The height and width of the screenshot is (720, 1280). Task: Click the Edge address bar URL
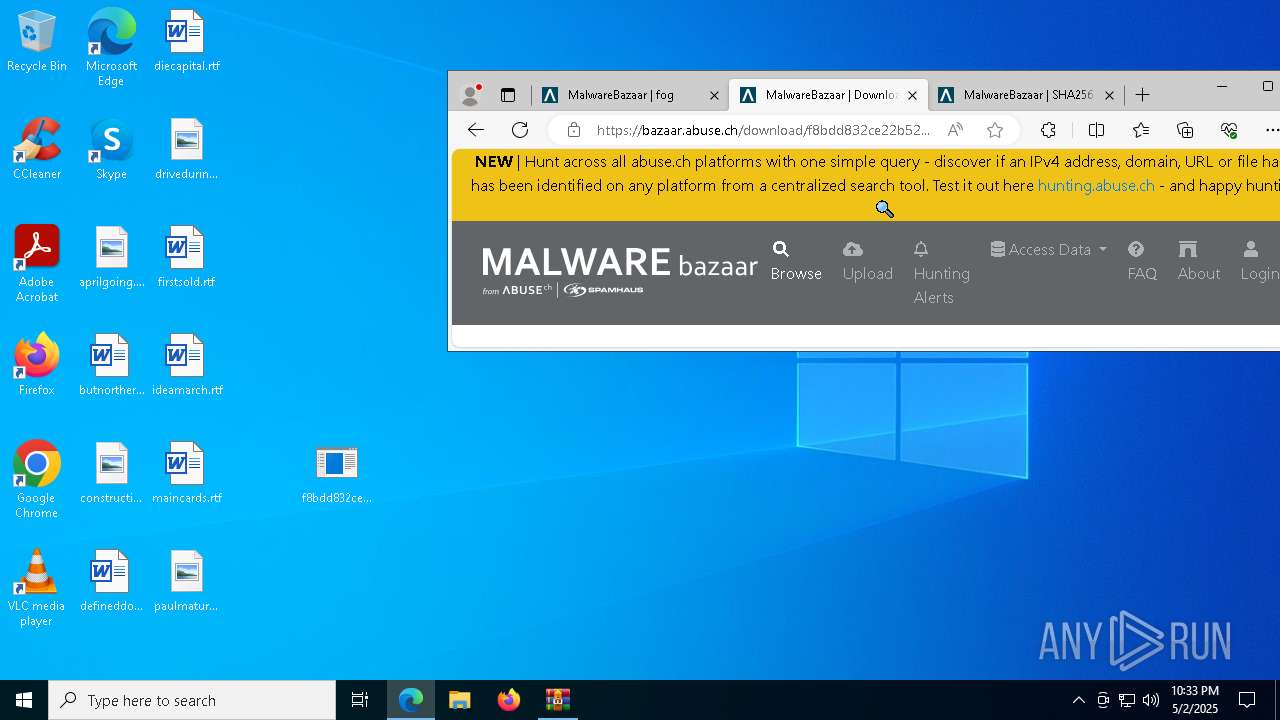tap(763, 130)
